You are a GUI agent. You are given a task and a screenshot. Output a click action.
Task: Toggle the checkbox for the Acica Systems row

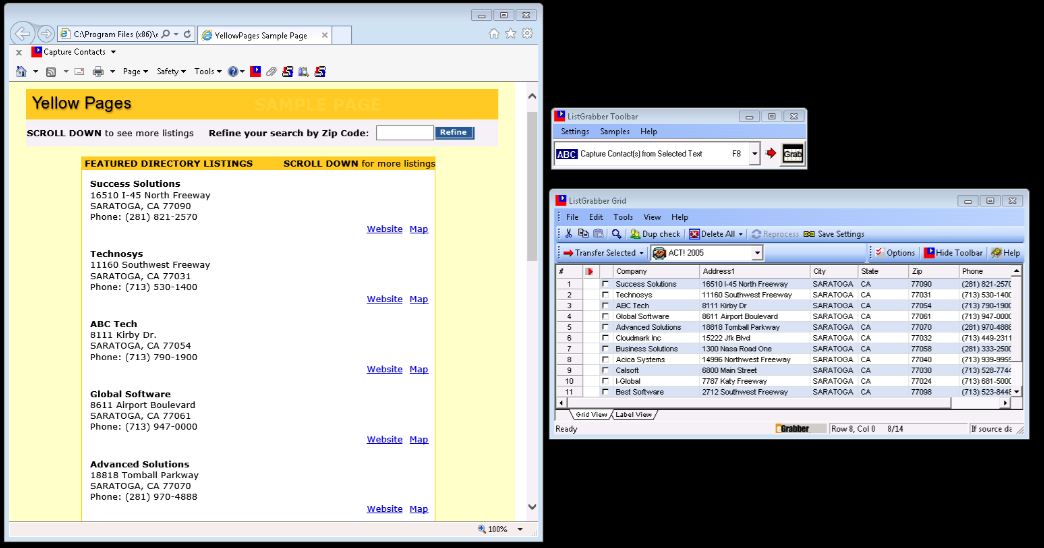pyautogui.click(x=605, y=360)
